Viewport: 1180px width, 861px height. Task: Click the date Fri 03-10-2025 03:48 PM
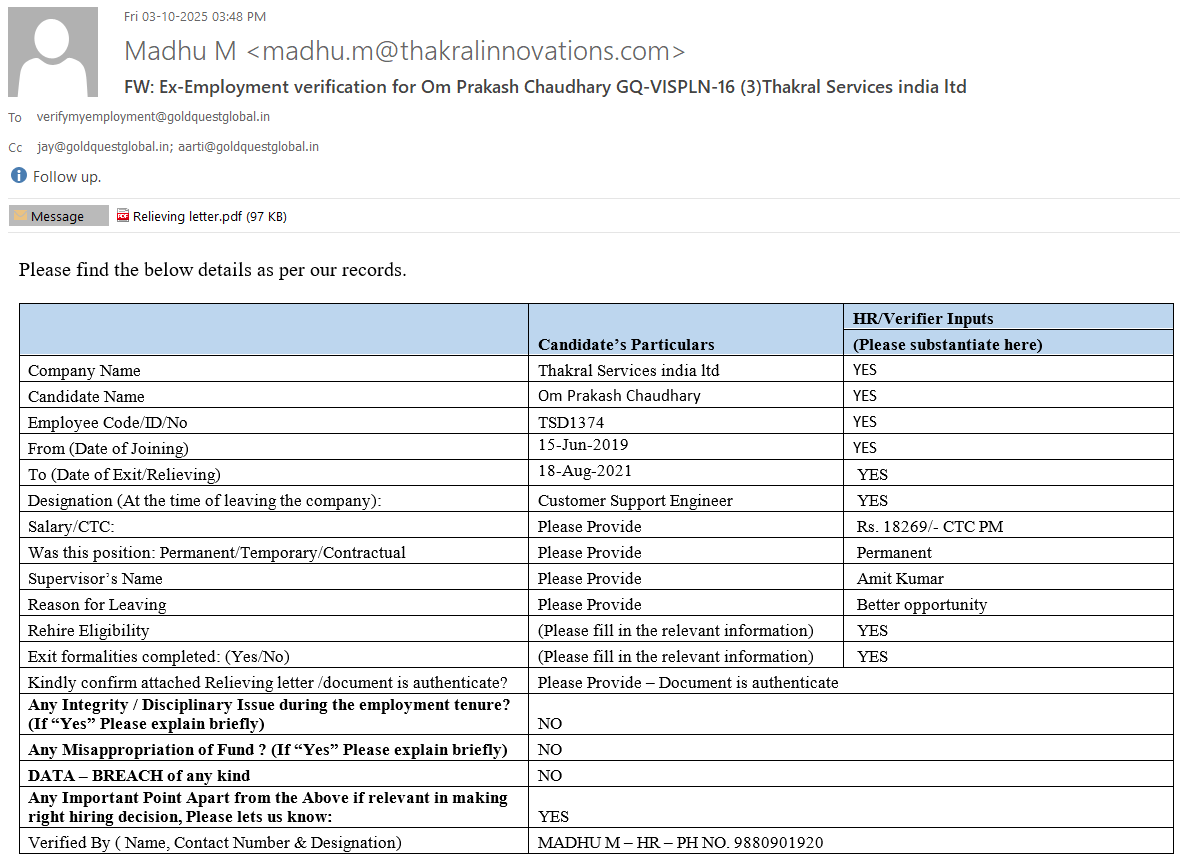click(195, 17)
